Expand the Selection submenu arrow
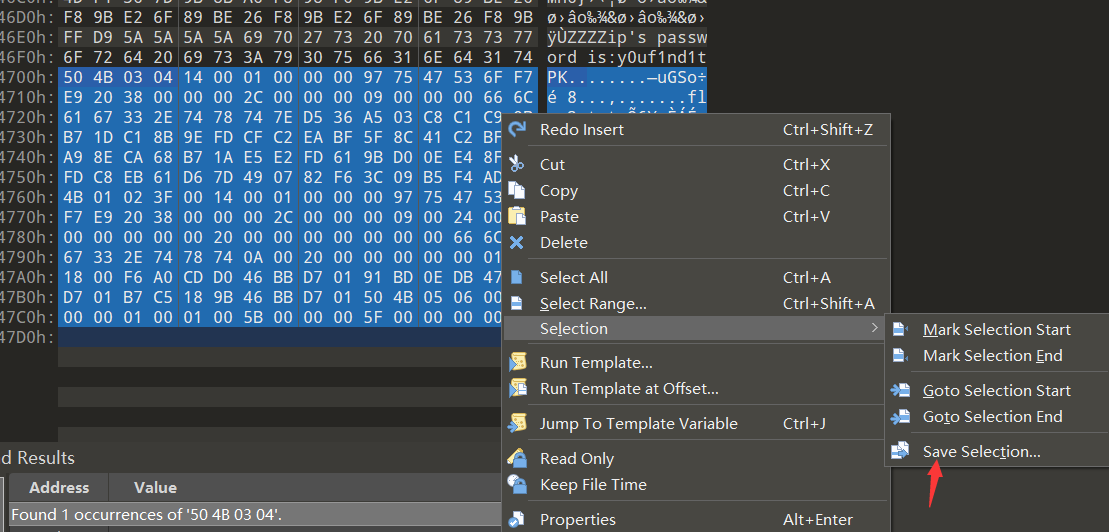The image size is (1109, 532). point(875,328)
